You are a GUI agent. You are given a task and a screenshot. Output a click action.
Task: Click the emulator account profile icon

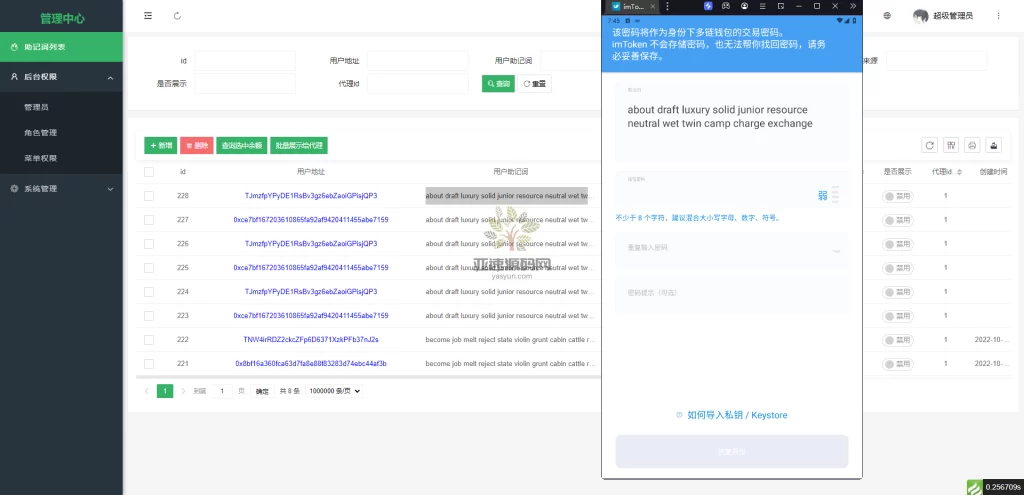(x=744, y=6)
